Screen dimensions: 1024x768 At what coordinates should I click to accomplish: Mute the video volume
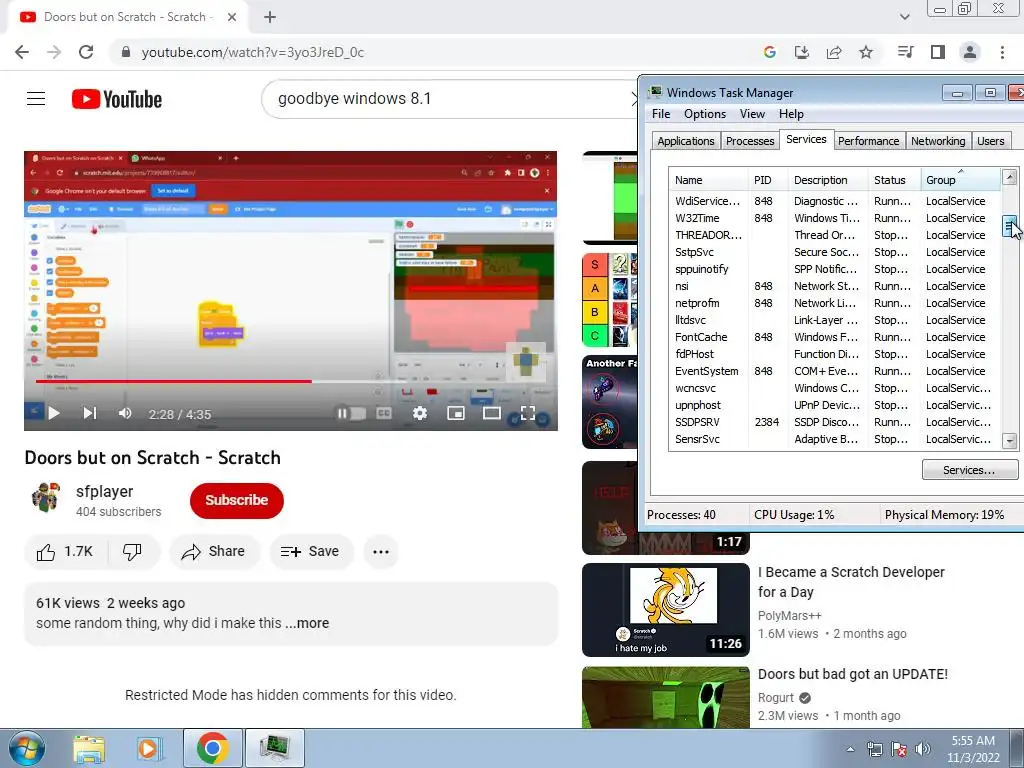click(x=125, y=413)
